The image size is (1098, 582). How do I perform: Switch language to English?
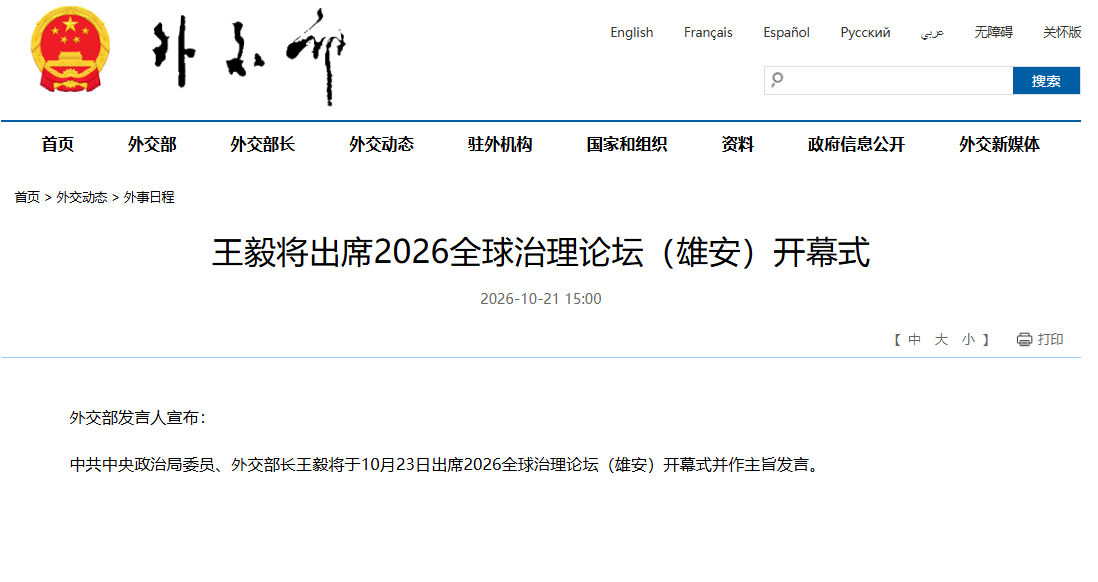pyautogui.click(x=631, y=32)
